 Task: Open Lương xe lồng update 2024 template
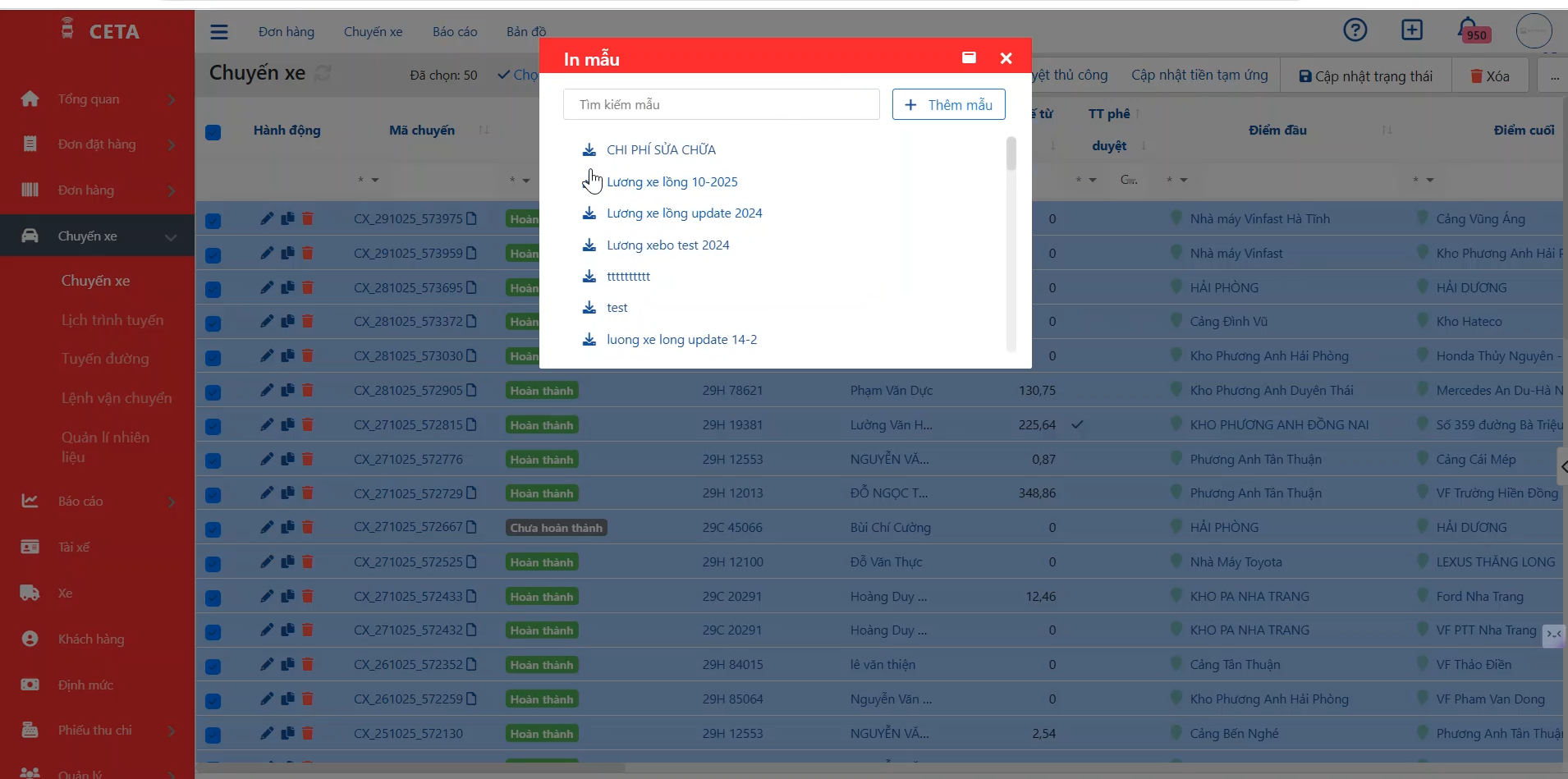(x=684, y=213)
